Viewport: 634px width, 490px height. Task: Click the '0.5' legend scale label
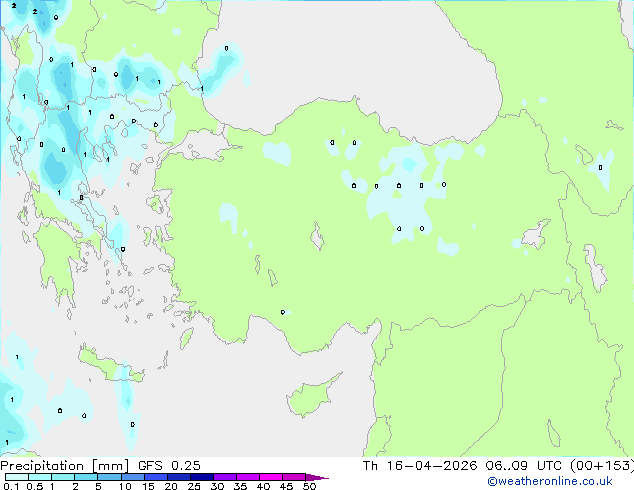(x=34, y=486)
